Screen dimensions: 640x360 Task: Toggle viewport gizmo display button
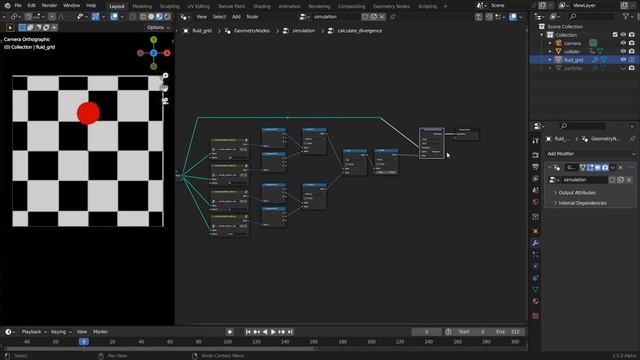(x=95, y=17)
